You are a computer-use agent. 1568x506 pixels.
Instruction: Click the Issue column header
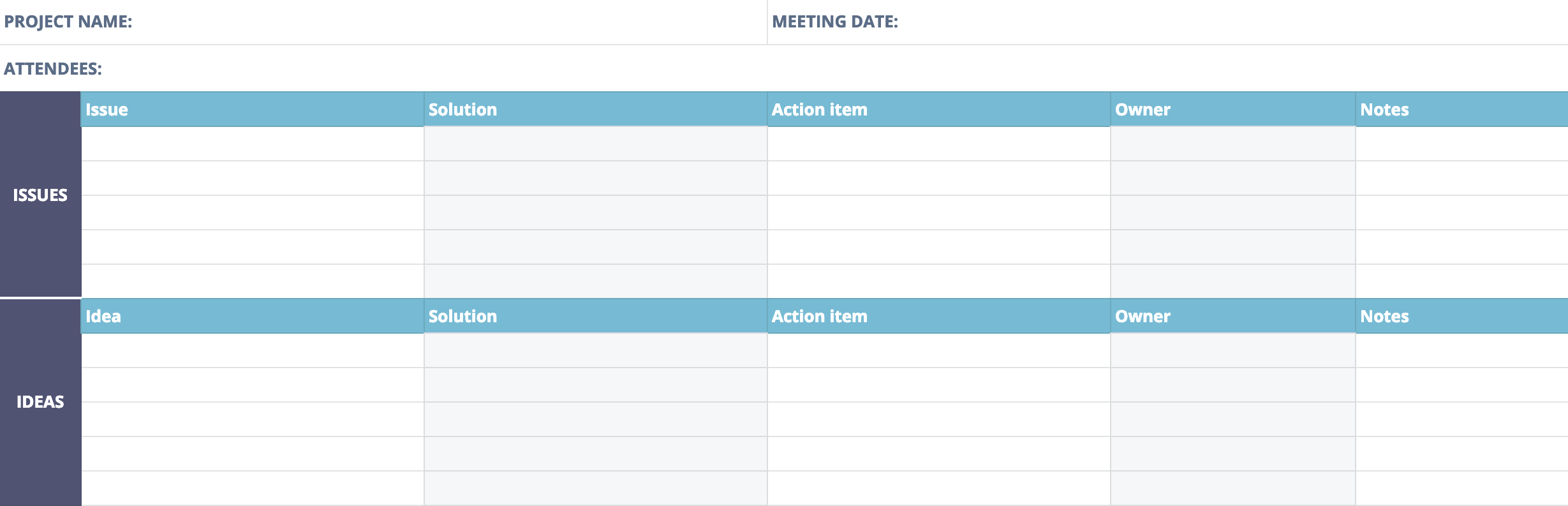point(253,109)
